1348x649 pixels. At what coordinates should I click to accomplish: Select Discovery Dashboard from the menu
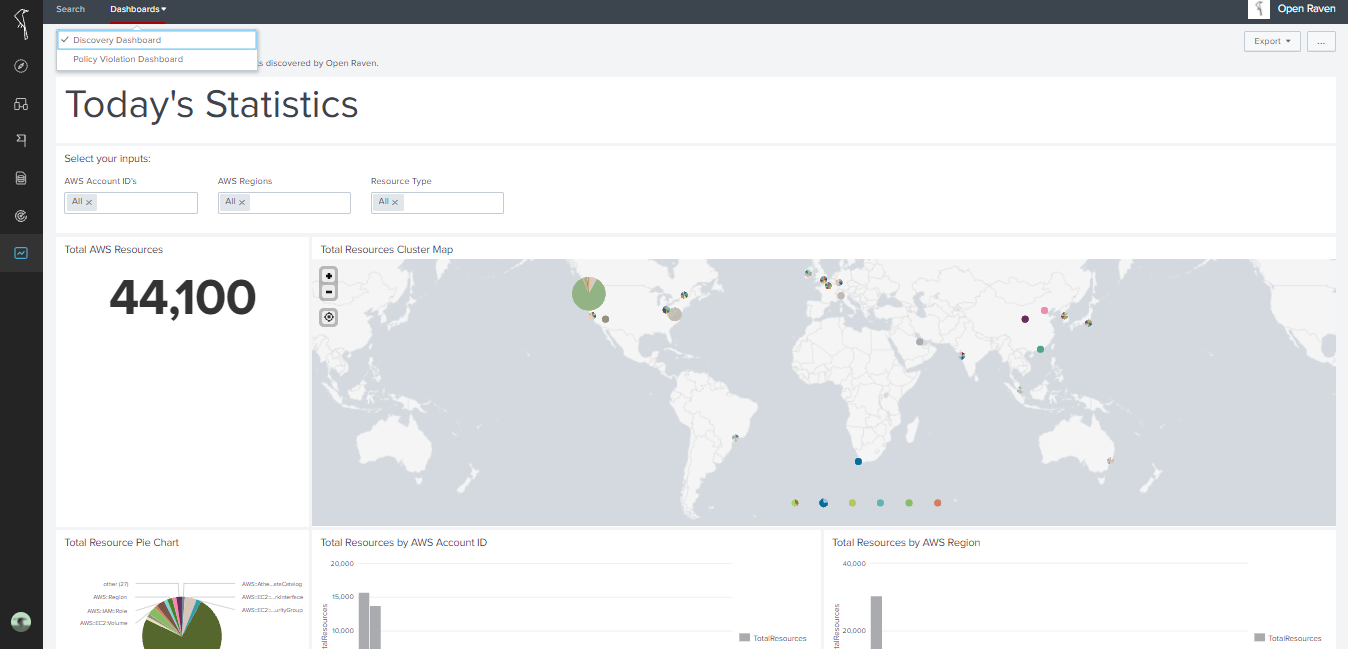click(x=157, y=40)
